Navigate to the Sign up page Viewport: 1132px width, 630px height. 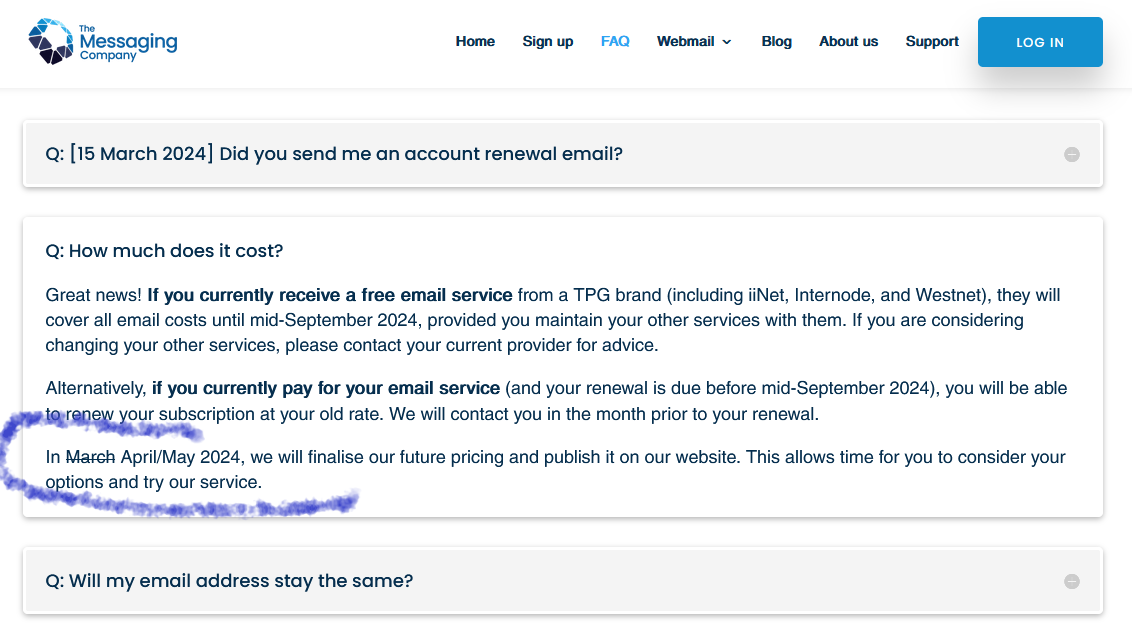pos(547,41)
